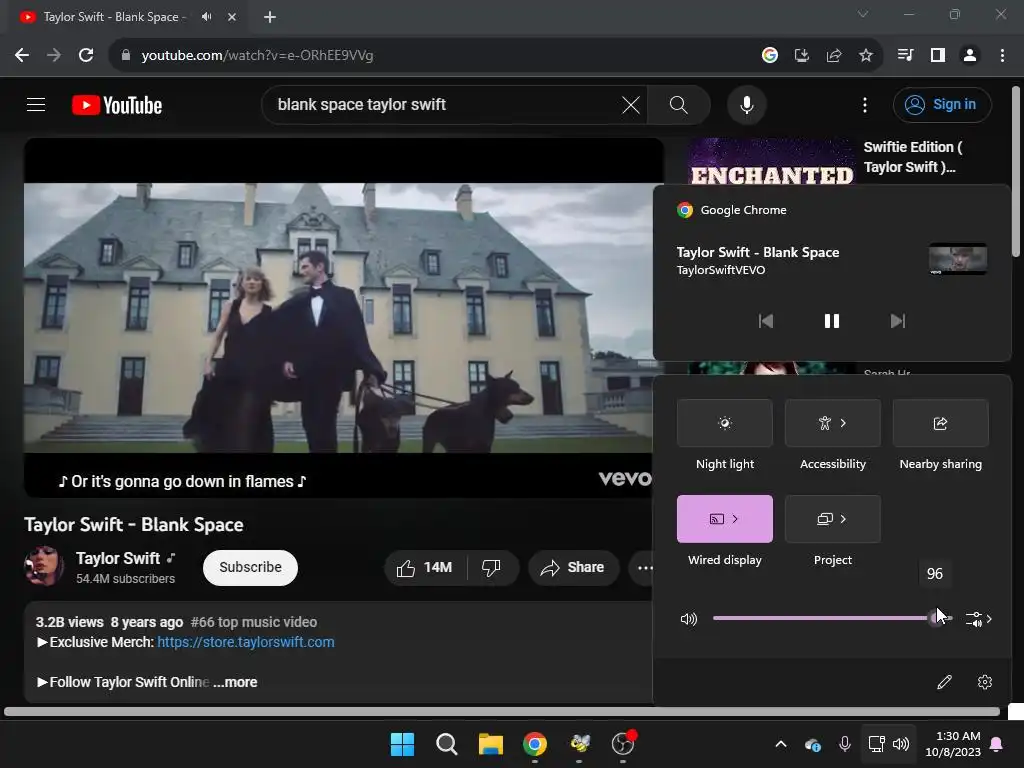Go back with browser back arrow

coord(22,56)
